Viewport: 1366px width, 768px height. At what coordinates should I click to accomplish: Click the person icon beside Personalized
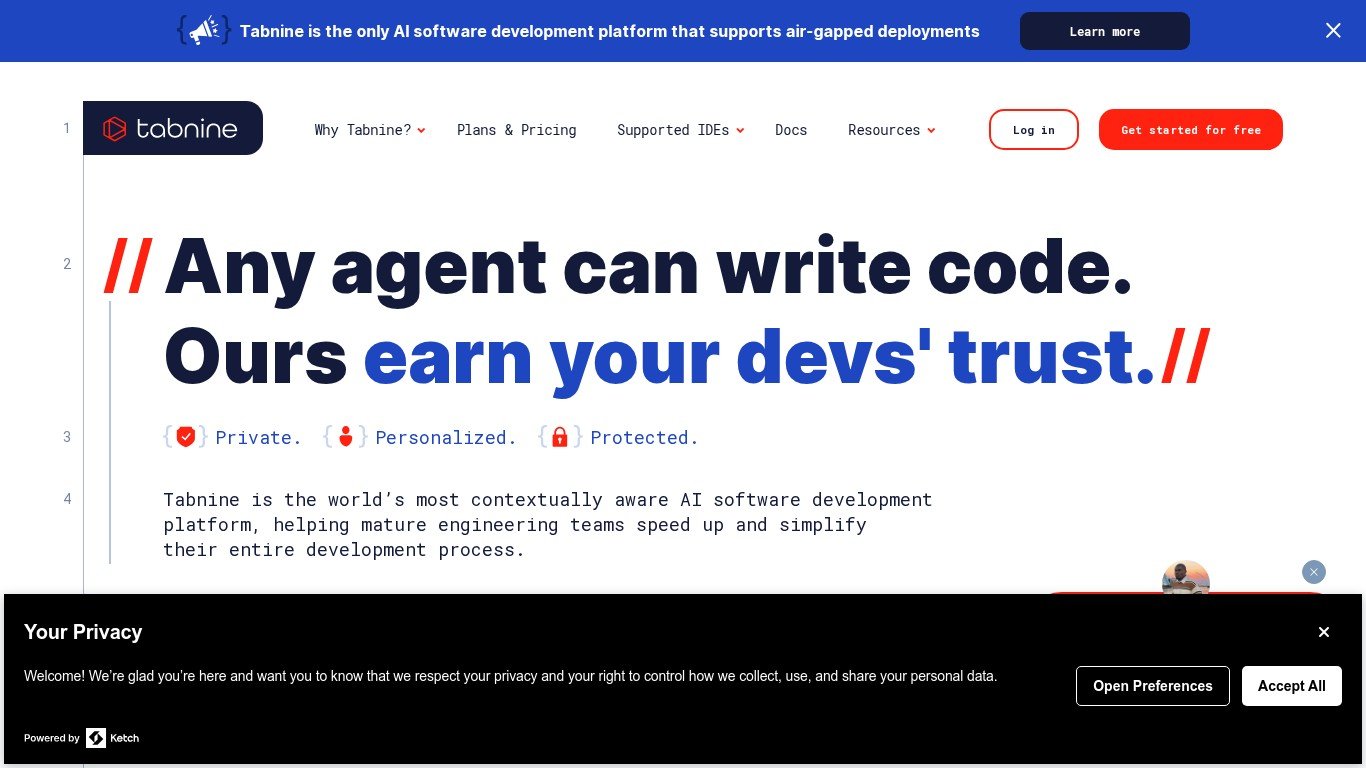coord(345,437)
